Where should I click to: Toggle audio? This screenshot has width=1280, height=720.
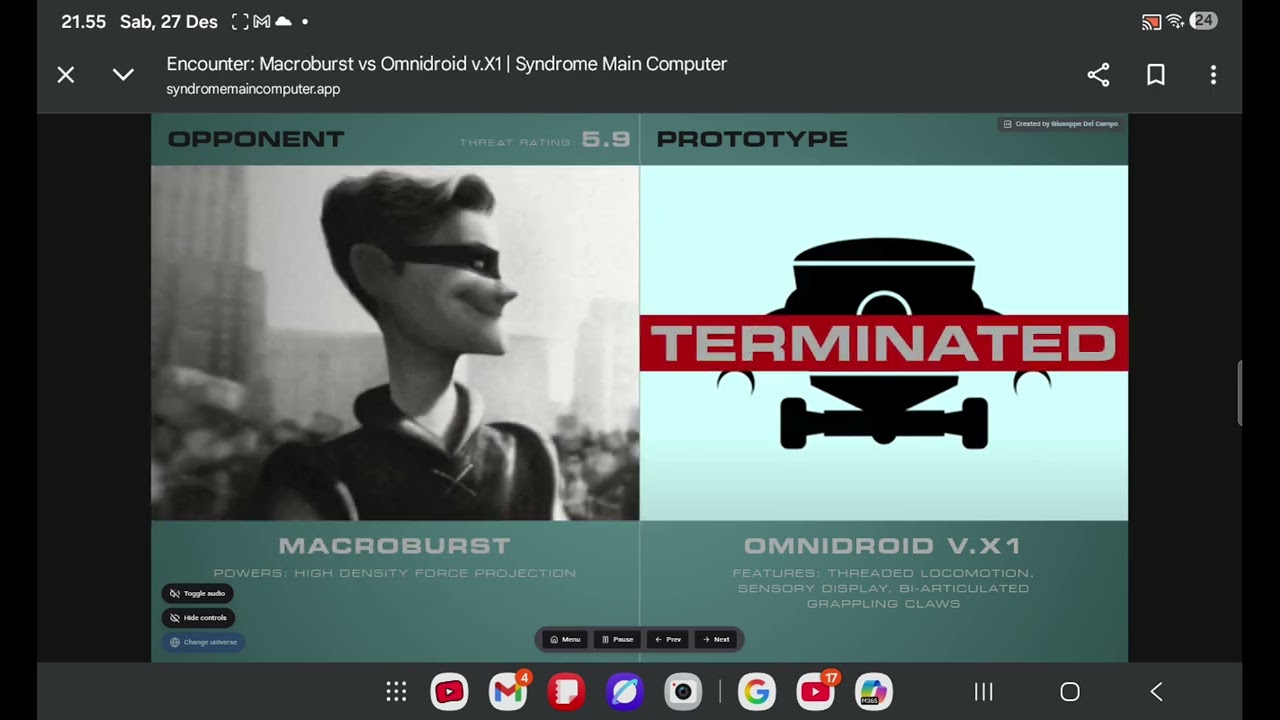197,593
